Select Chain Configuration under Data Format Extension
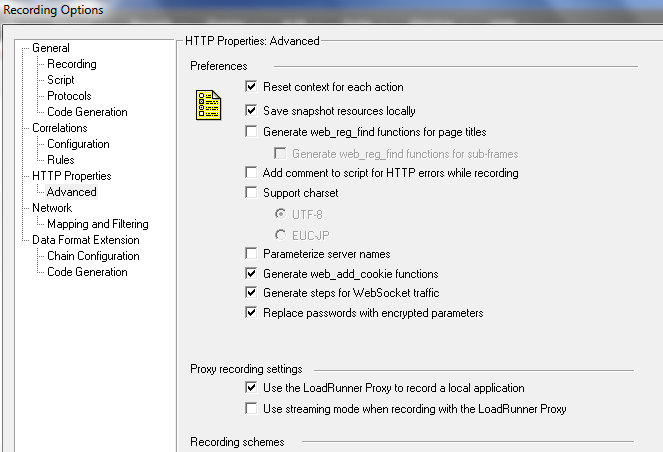Viewport: 663px width, 452px height. [93, 256]
